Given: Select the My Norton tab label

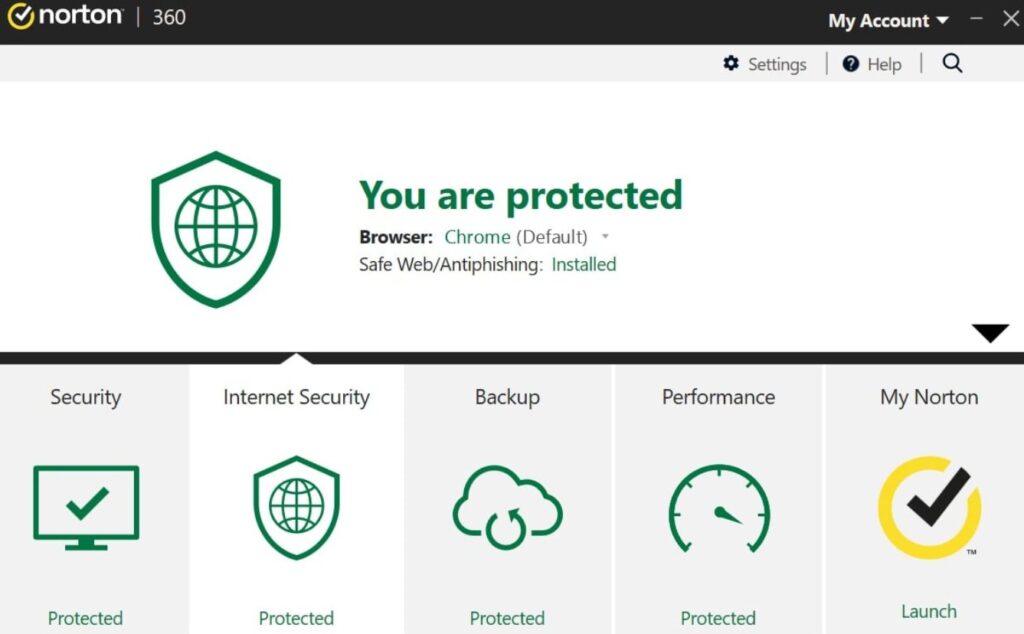Looking at the screenshot, I should 929,397.
